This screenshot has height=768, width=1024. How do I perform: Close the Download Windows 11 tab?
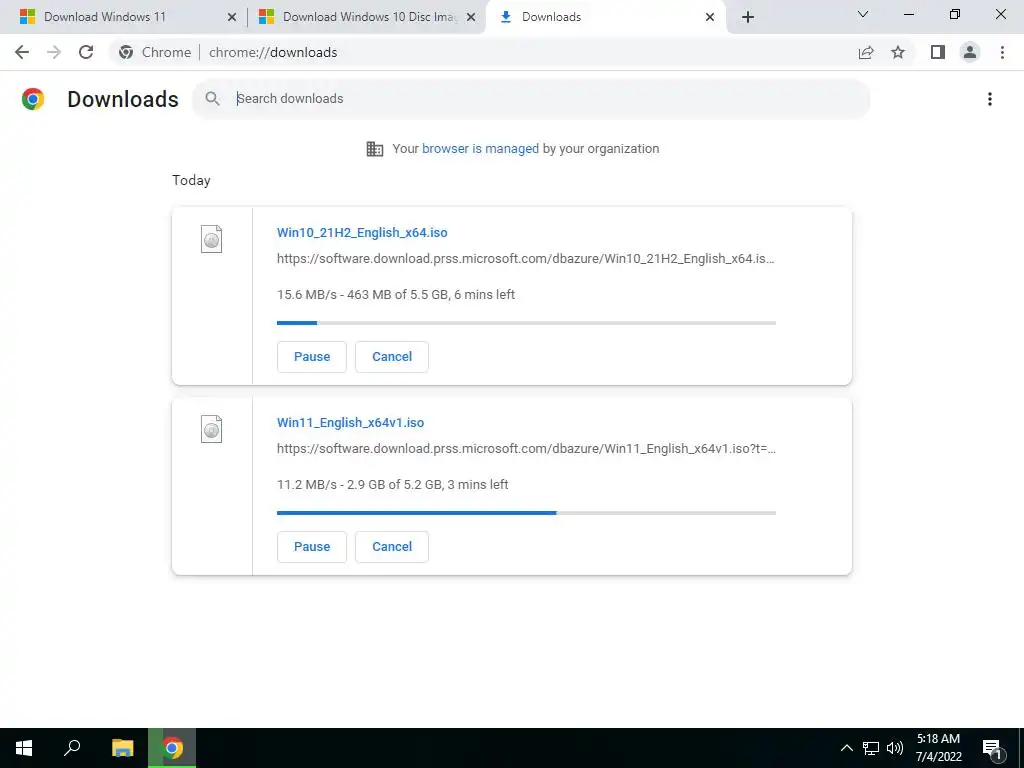tap(231, 17)
